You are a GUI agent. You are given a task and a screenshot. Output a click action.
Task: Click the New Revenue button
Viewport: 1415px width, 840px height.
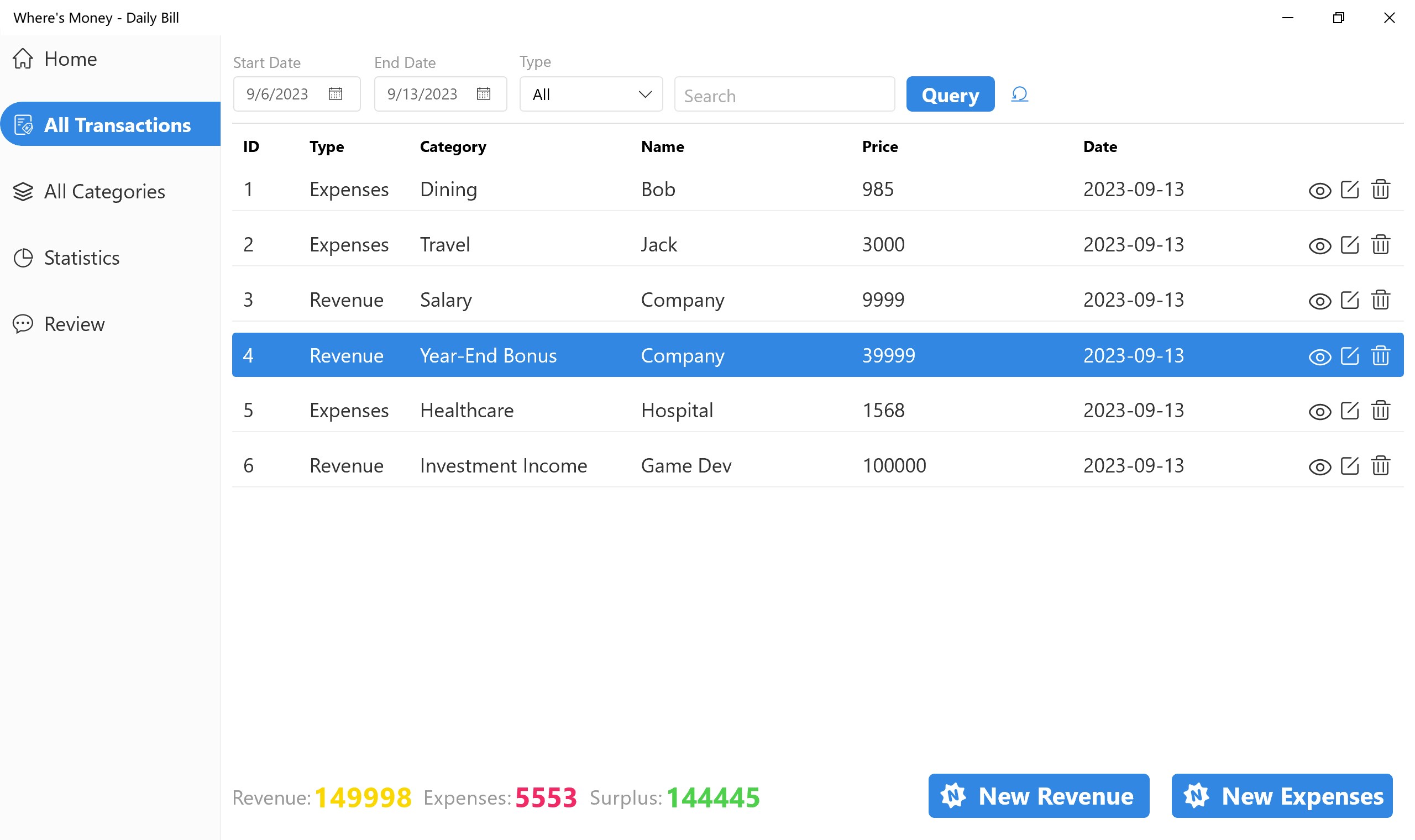pyautogui.click(x=1038, y=796)
